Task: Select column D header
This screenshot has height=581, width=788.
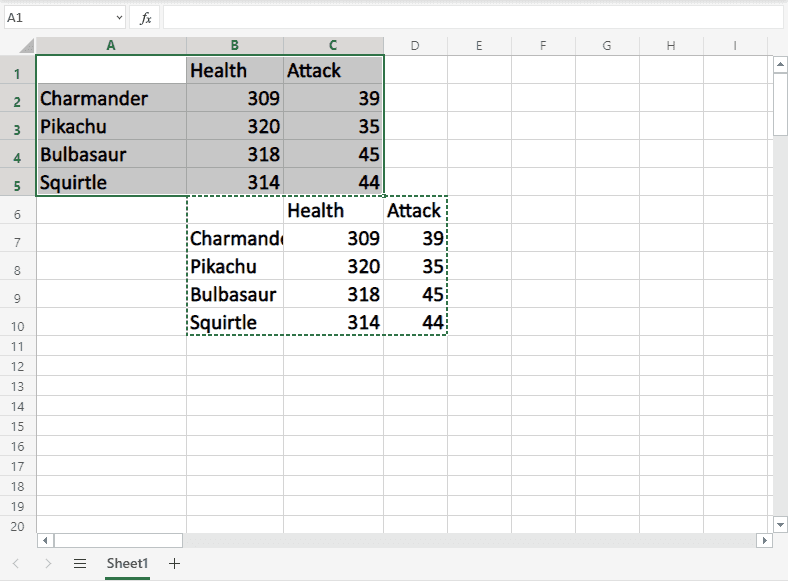Action: (x=415, y=46)
